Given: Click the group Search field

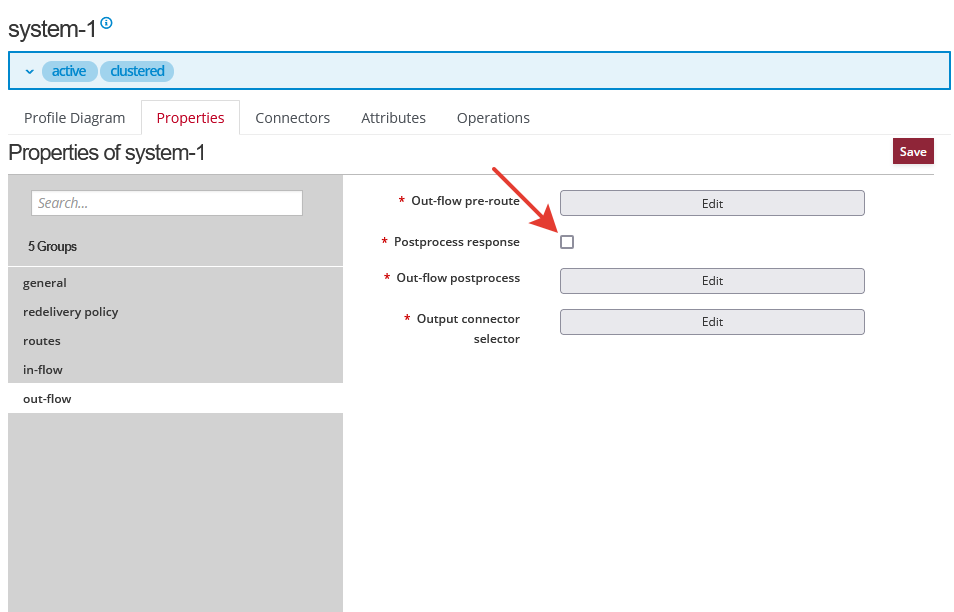Looking at the screenshot, I should click(x=166, y=202).
